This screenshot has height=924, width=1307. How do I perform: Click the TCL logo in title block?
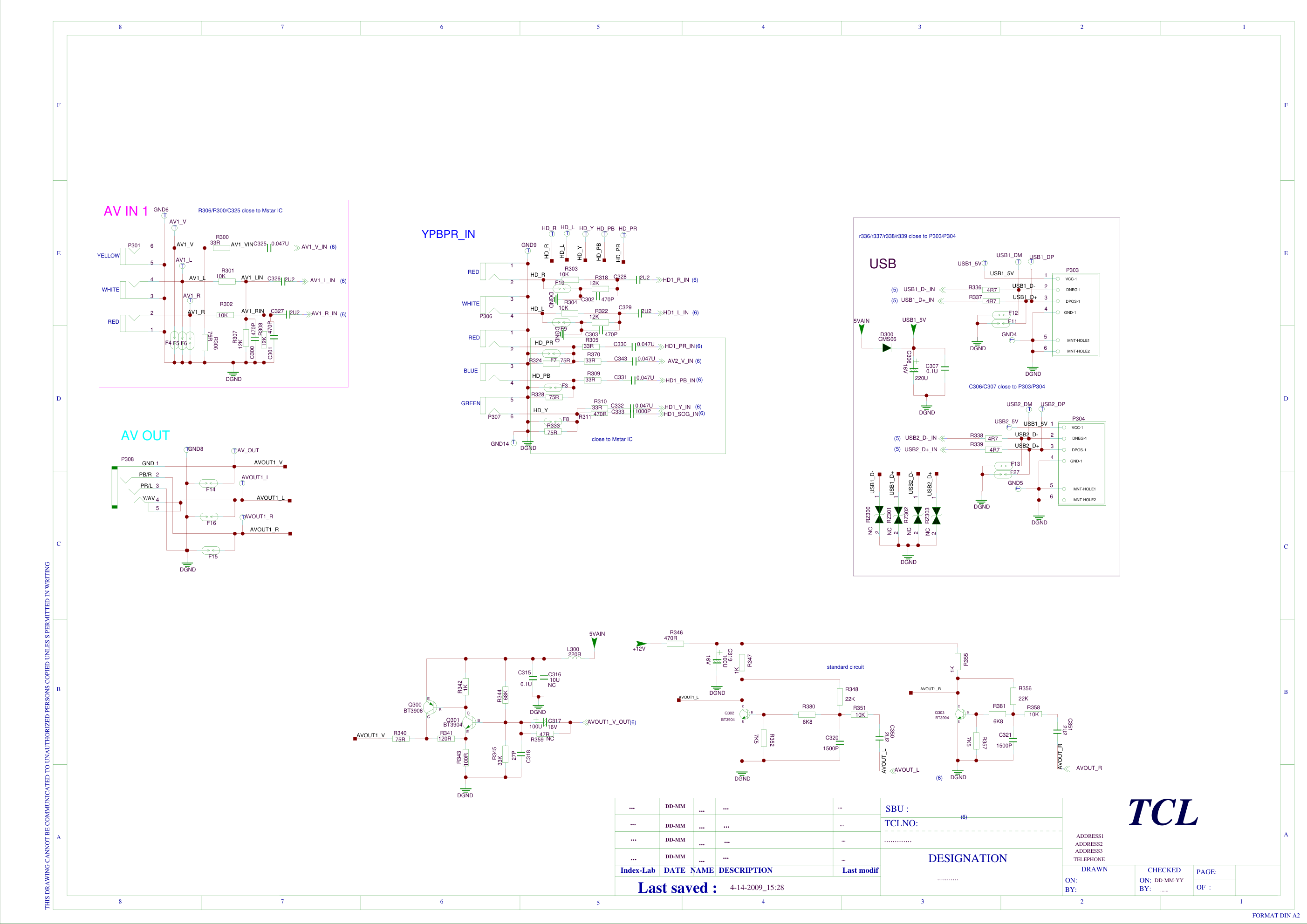pyautogui.click(x=1163, y=812)
